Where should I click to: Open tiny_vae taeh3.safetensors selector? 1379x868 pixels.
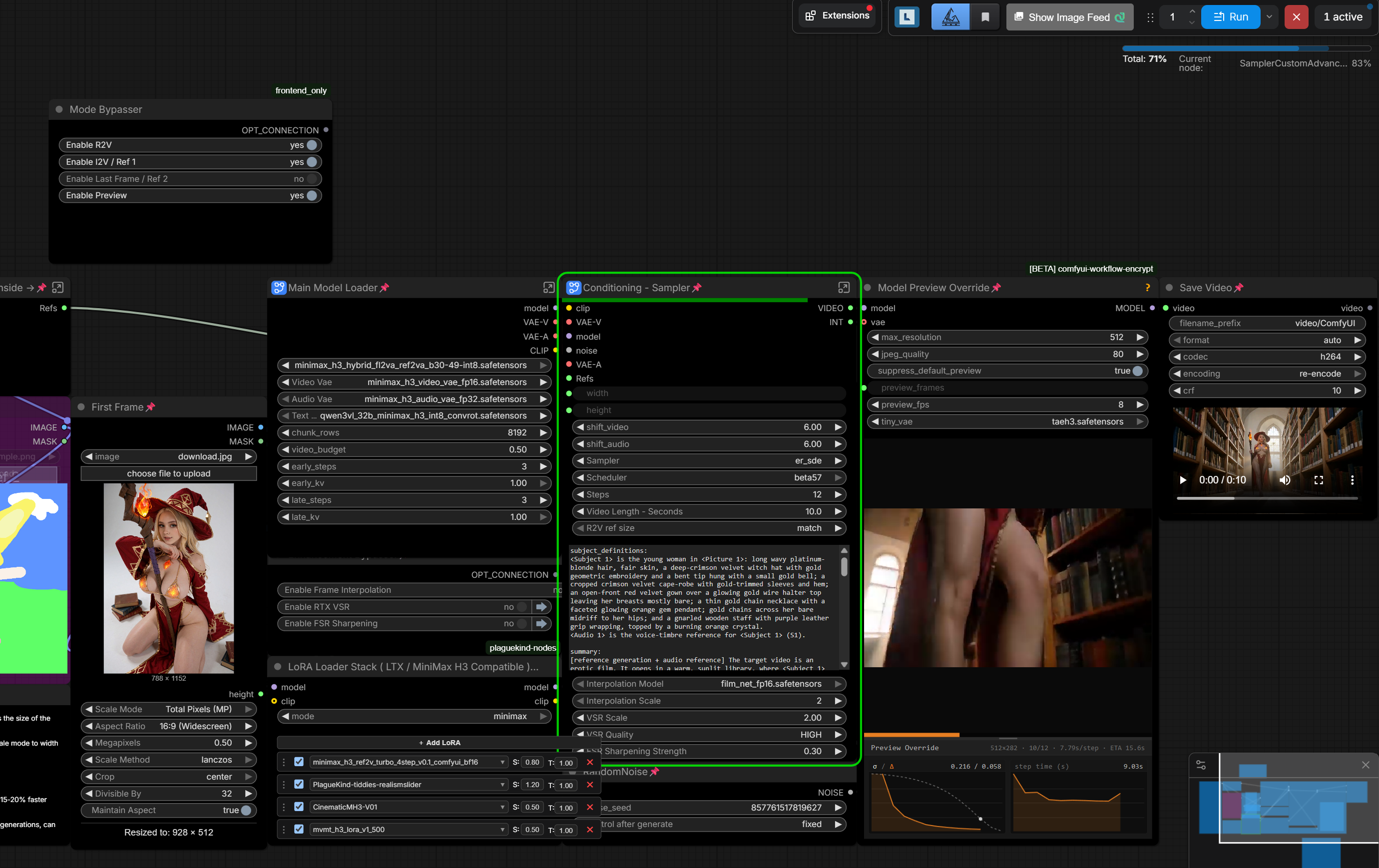1007,422
